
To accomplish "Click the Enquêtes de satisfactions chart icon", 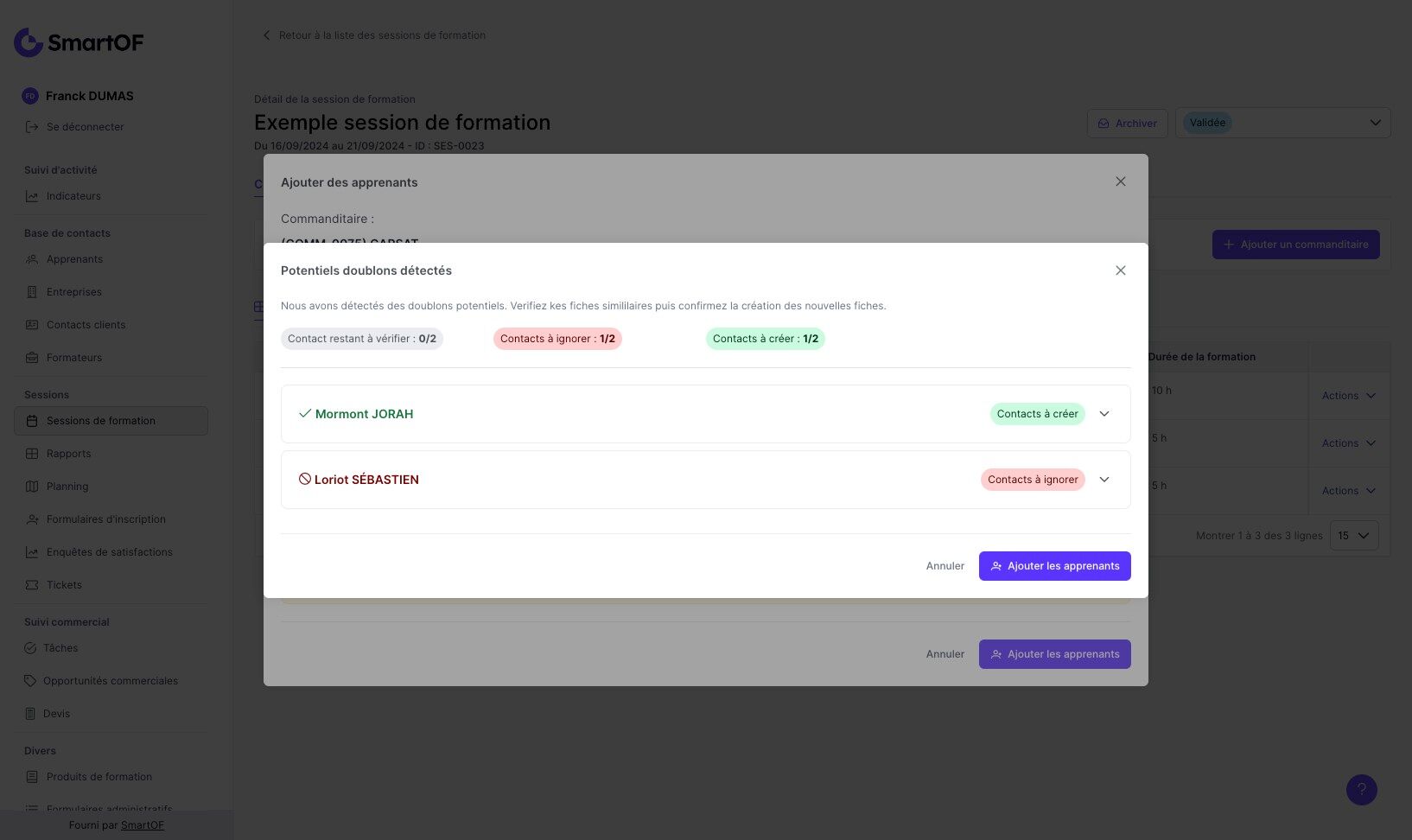I will pos(32,552).
